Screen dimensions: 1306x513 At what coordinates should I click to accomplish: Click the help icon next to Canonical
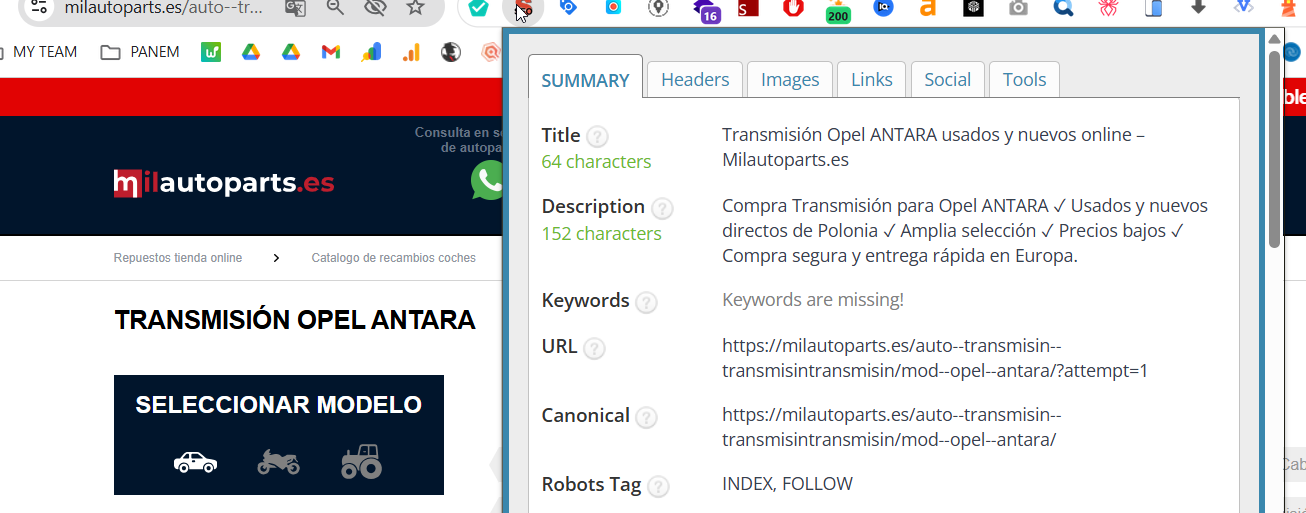(x=646, y=418)
